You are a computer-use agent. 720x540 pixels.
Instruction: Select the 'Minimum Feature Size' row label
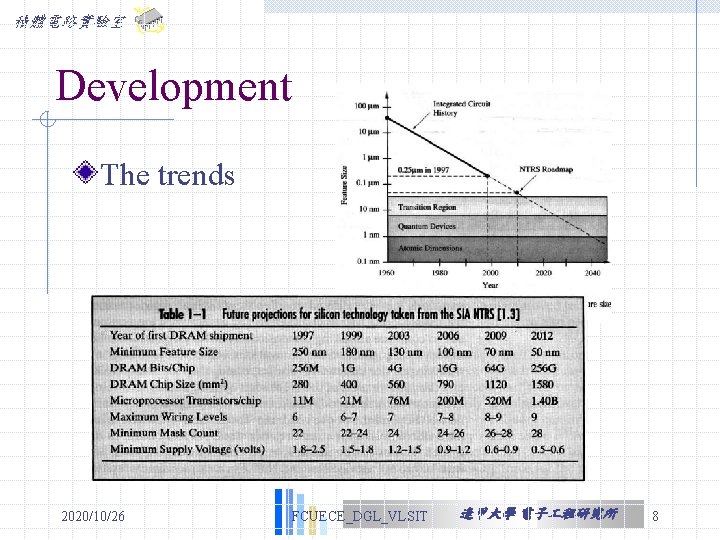point(164,352)
